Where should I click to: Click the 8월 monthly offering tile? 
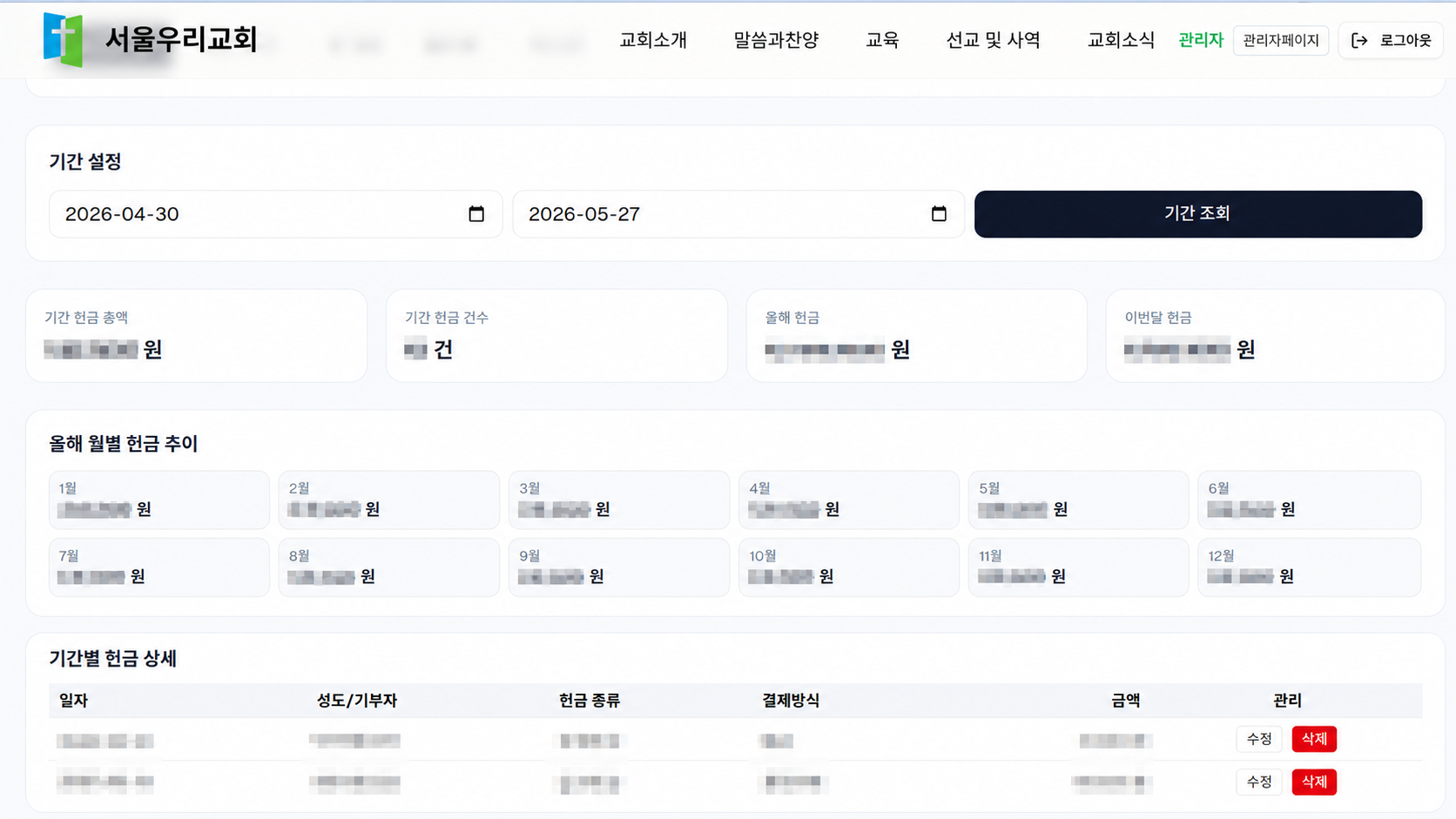coord(389,567)
